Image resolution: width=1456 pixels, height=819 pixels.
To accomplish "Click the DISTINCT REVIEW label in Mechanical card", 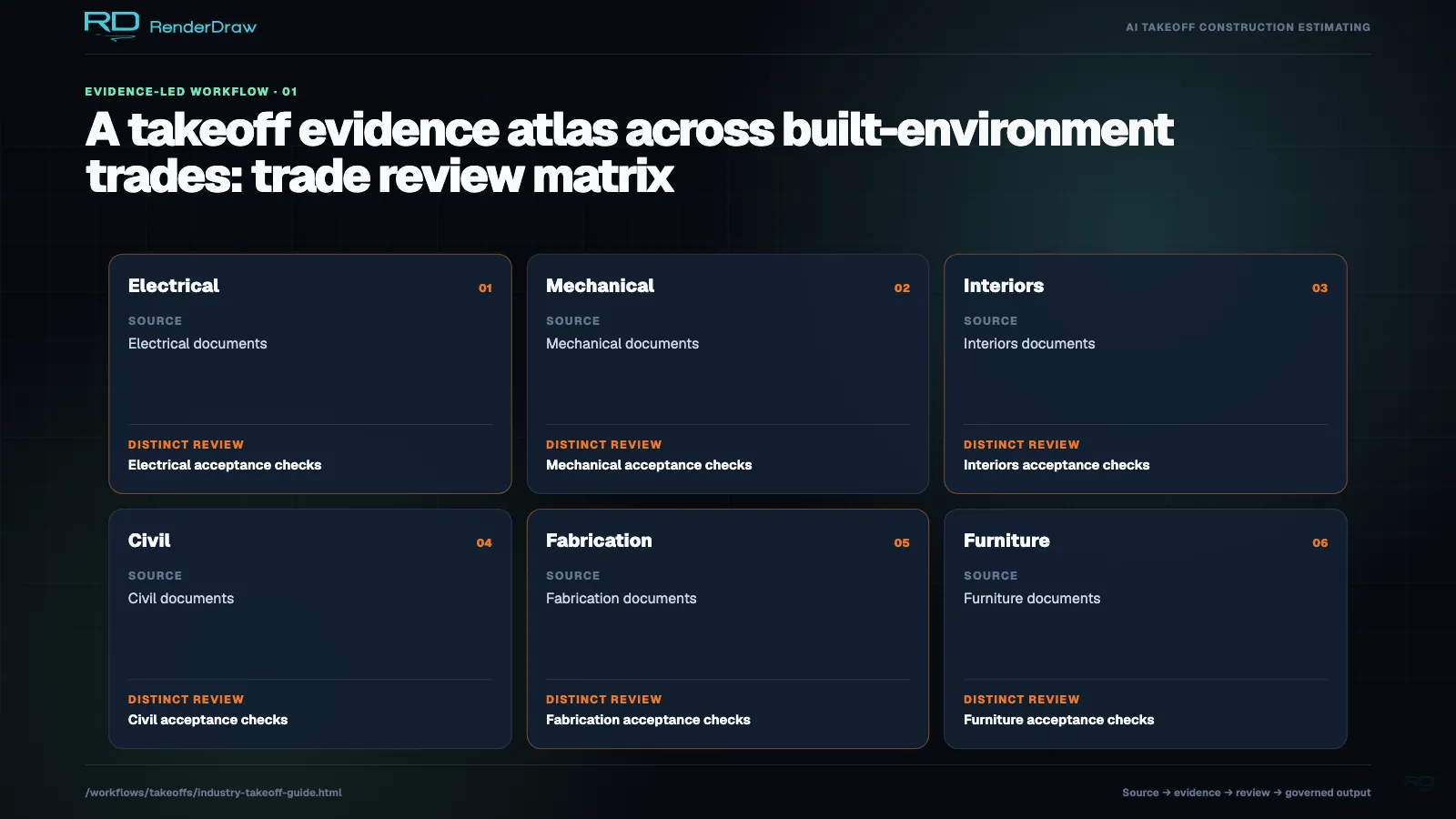I will (x=603, y=445).
